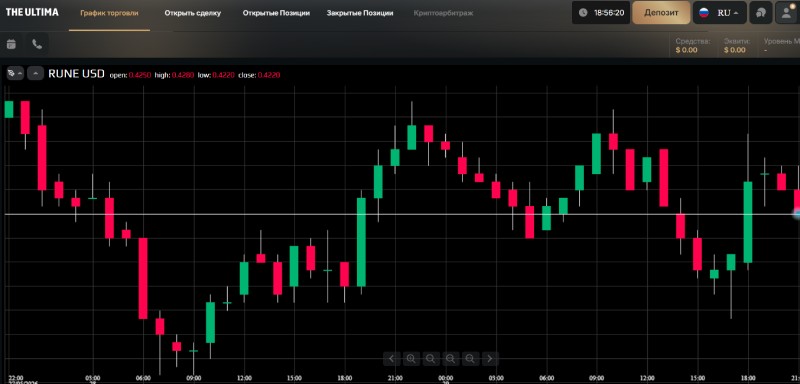800x384 pixels.
Task: Click the low value 0.4220
Action: 223,75
